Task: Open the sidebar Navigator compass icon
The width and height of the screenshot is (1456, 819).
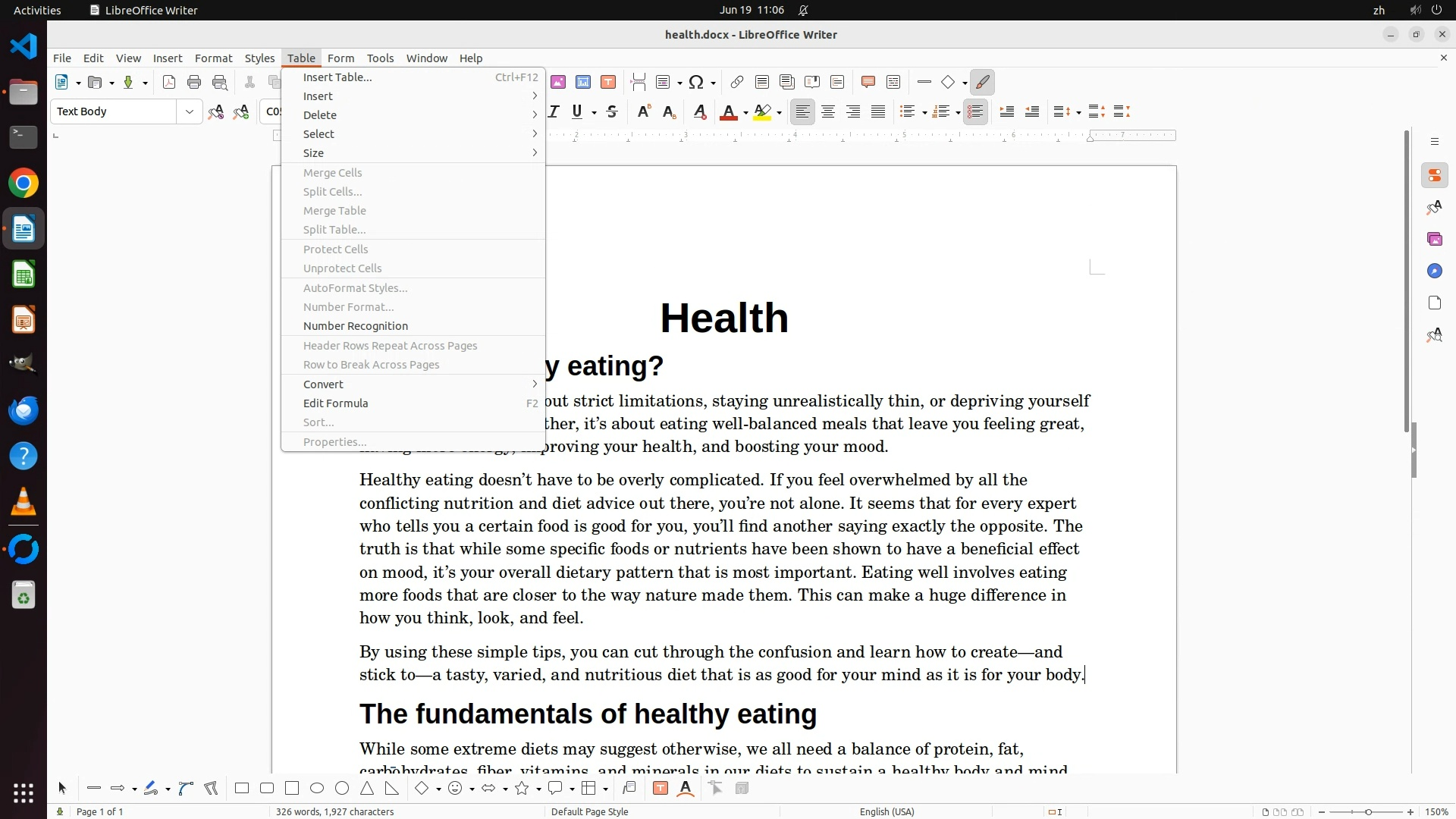Action: tap(1434, 271)
